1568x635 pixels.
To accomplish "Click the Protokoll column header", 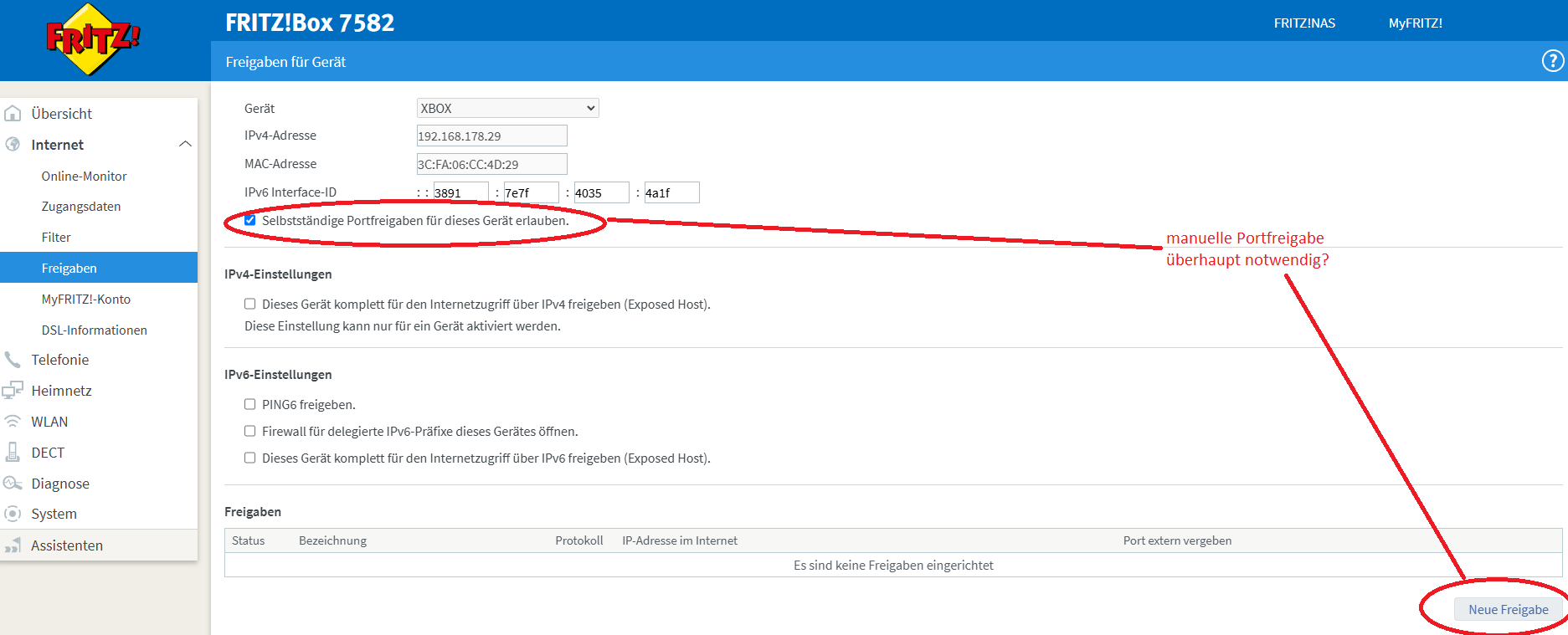I will click(x=579, y=540).
